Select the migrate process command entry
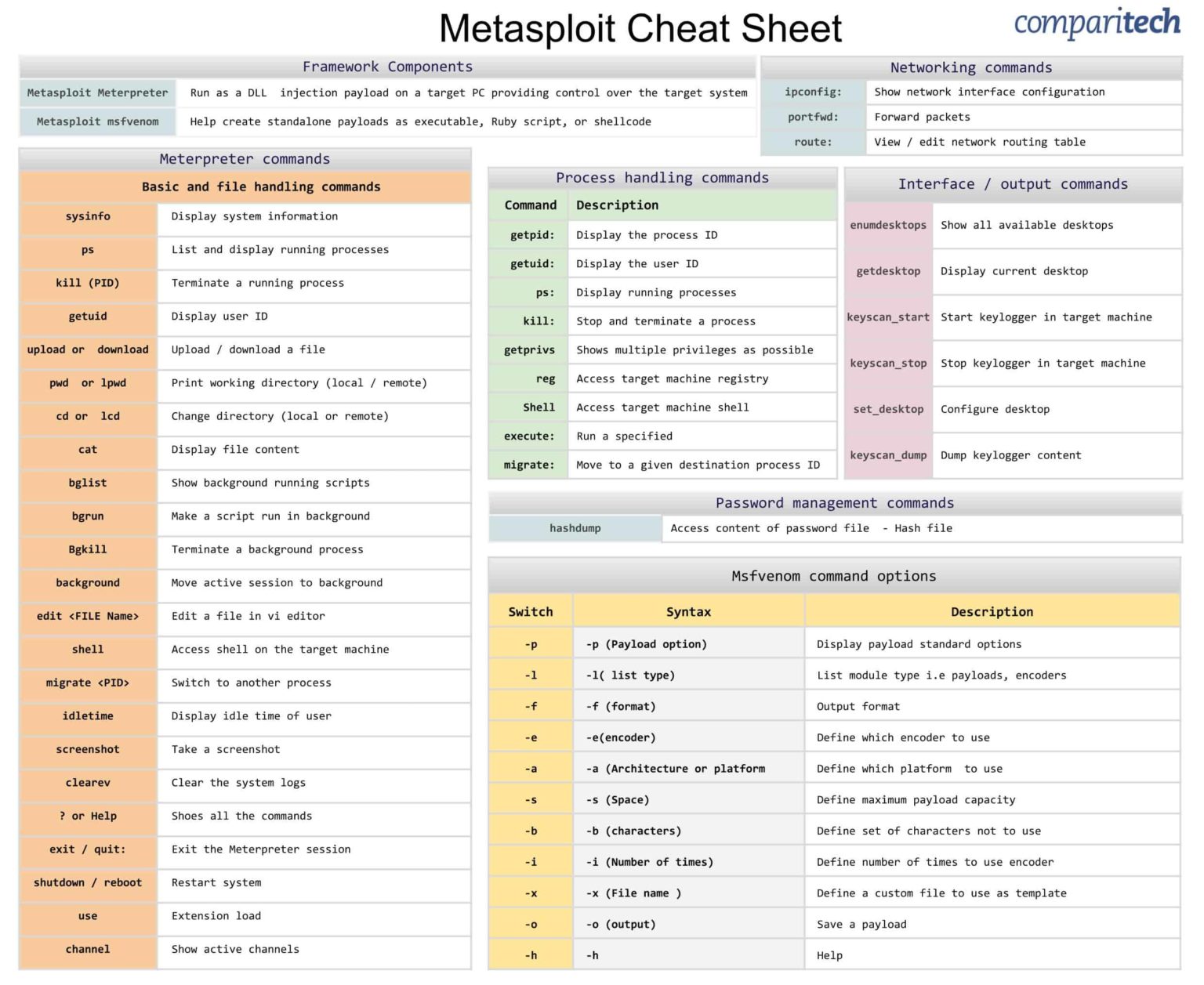 pos(529,465)
